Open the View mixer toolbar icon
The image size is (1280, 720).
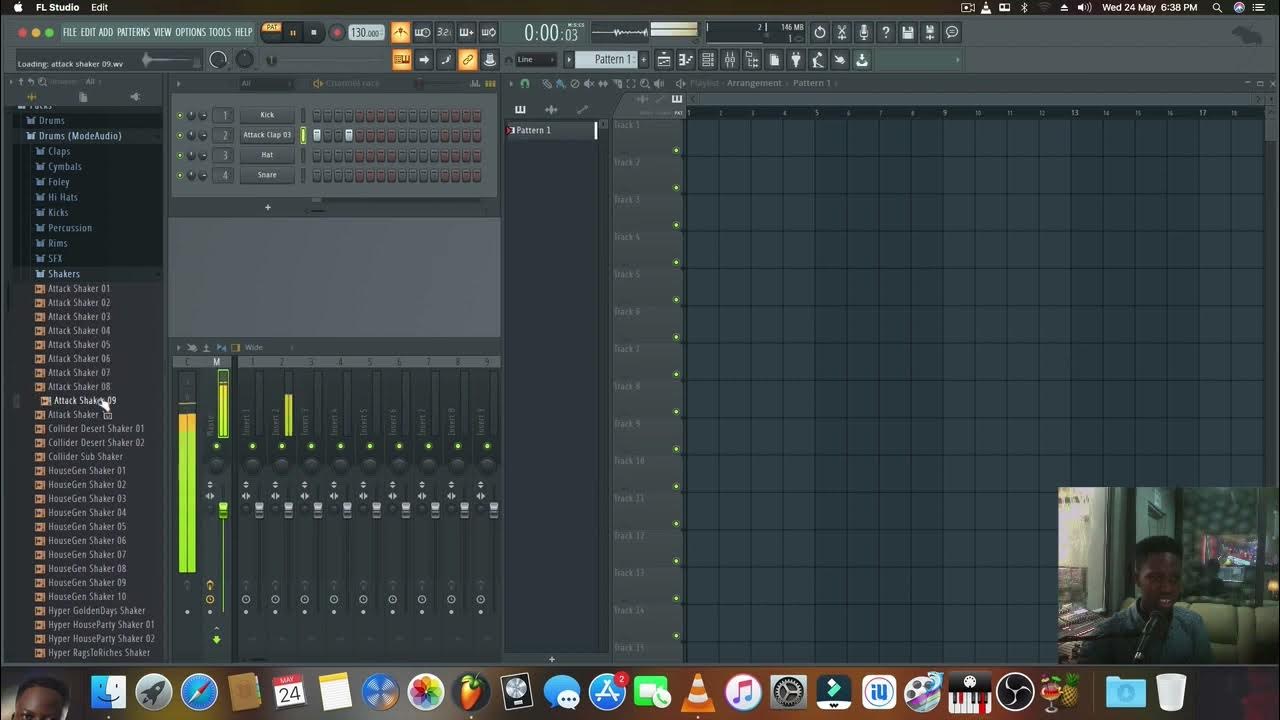click(730, 60)
